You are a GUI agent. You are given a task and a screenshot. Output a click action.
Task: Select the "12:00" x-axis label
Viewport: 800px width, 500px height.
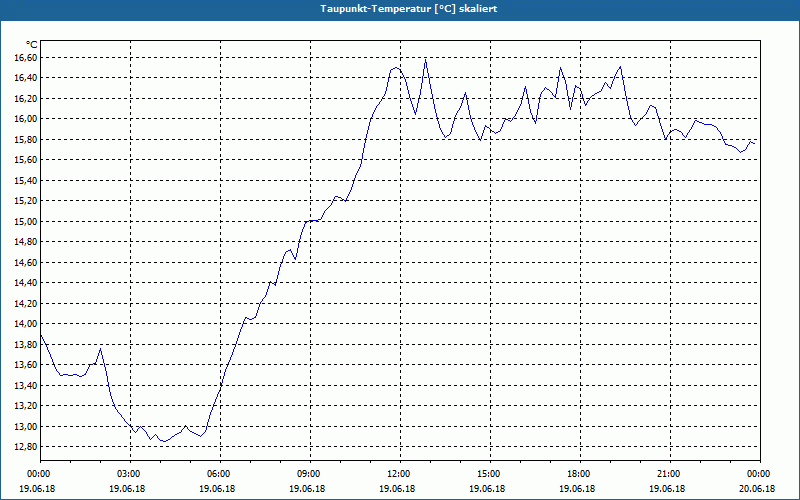click(x=400, y=474)
